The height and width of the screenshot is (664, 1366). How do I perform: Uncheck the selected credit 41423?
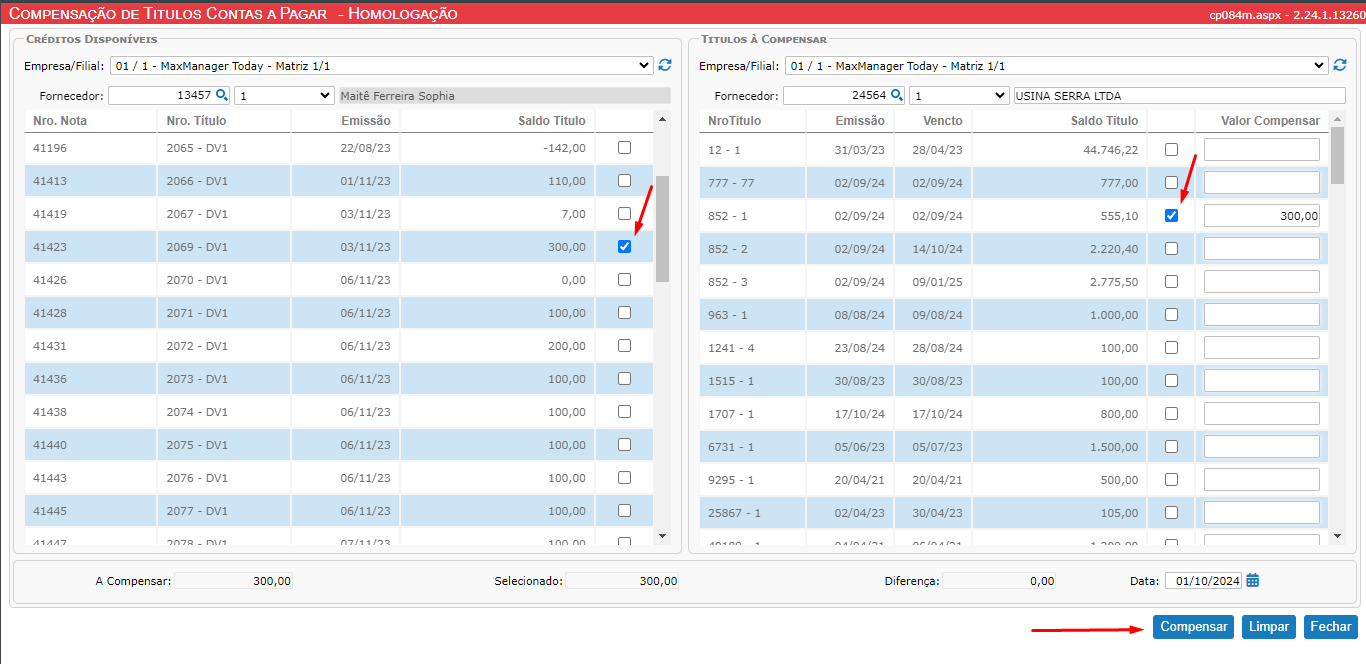pyautogui.click(x=624, y=246)
